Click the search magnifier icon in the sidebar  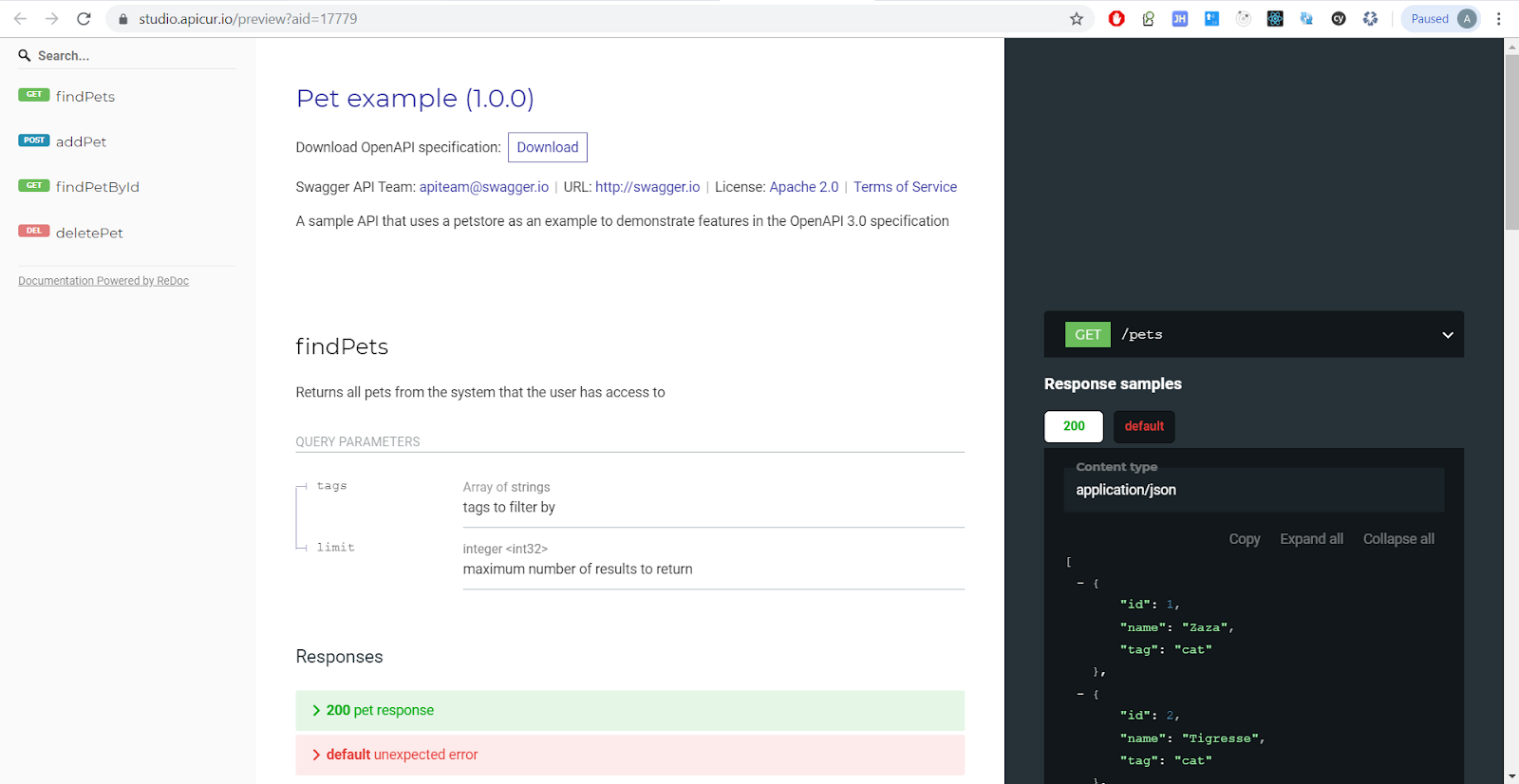coord(25,56)
